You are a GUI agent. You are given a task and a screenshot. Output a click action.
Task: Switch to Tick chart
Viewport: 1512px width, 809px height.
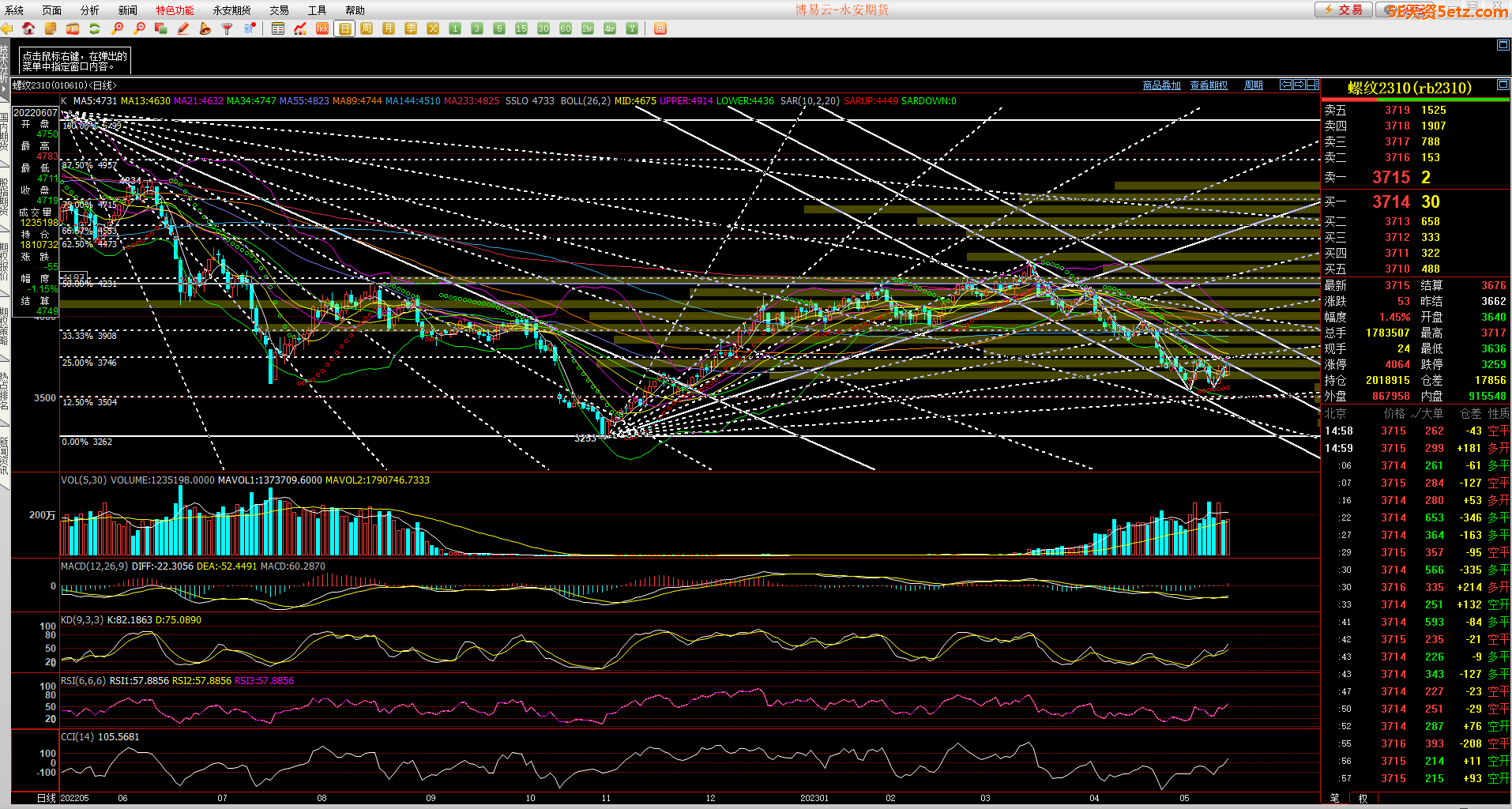322,28
